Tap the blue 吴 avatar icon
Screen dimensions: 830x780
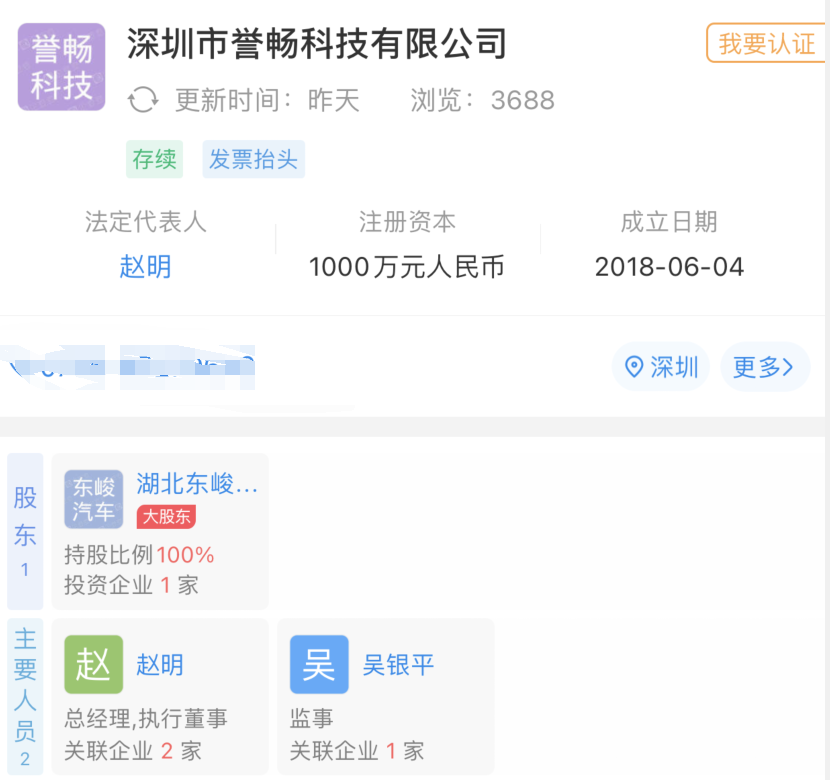point(319,665)
